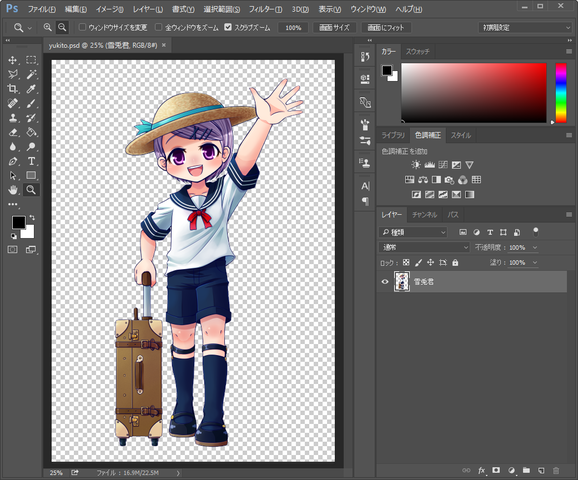Select the Dodge tool
The width and height of the screenshot is (578, 480).
coord(31,147)
